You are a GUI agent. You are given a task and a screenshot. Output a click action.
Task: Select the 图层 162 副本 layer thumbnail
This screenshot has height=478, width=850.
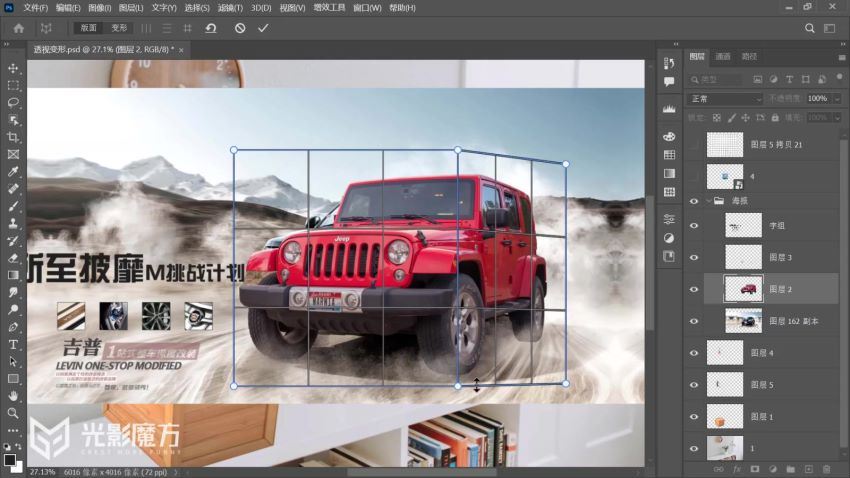point(743,321)
